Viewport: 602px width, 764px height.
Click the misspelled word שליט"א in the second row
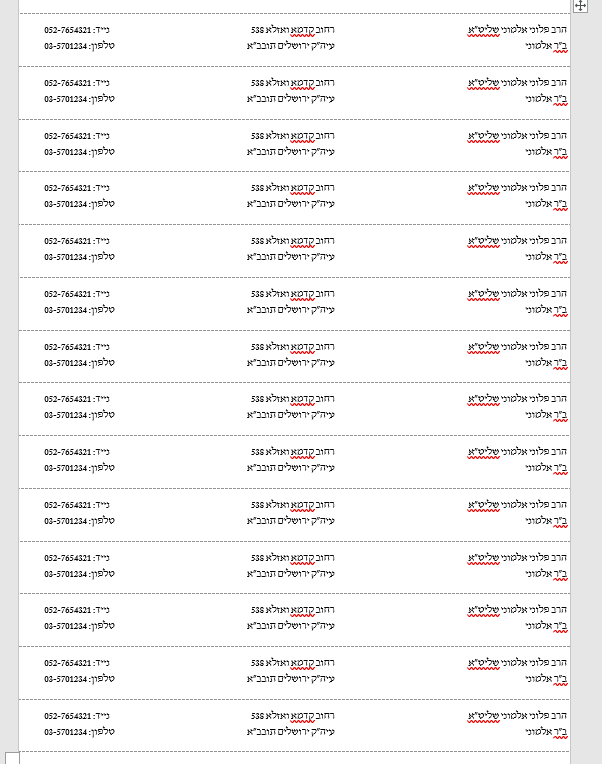pyautogui.click(x=484, y=83)
